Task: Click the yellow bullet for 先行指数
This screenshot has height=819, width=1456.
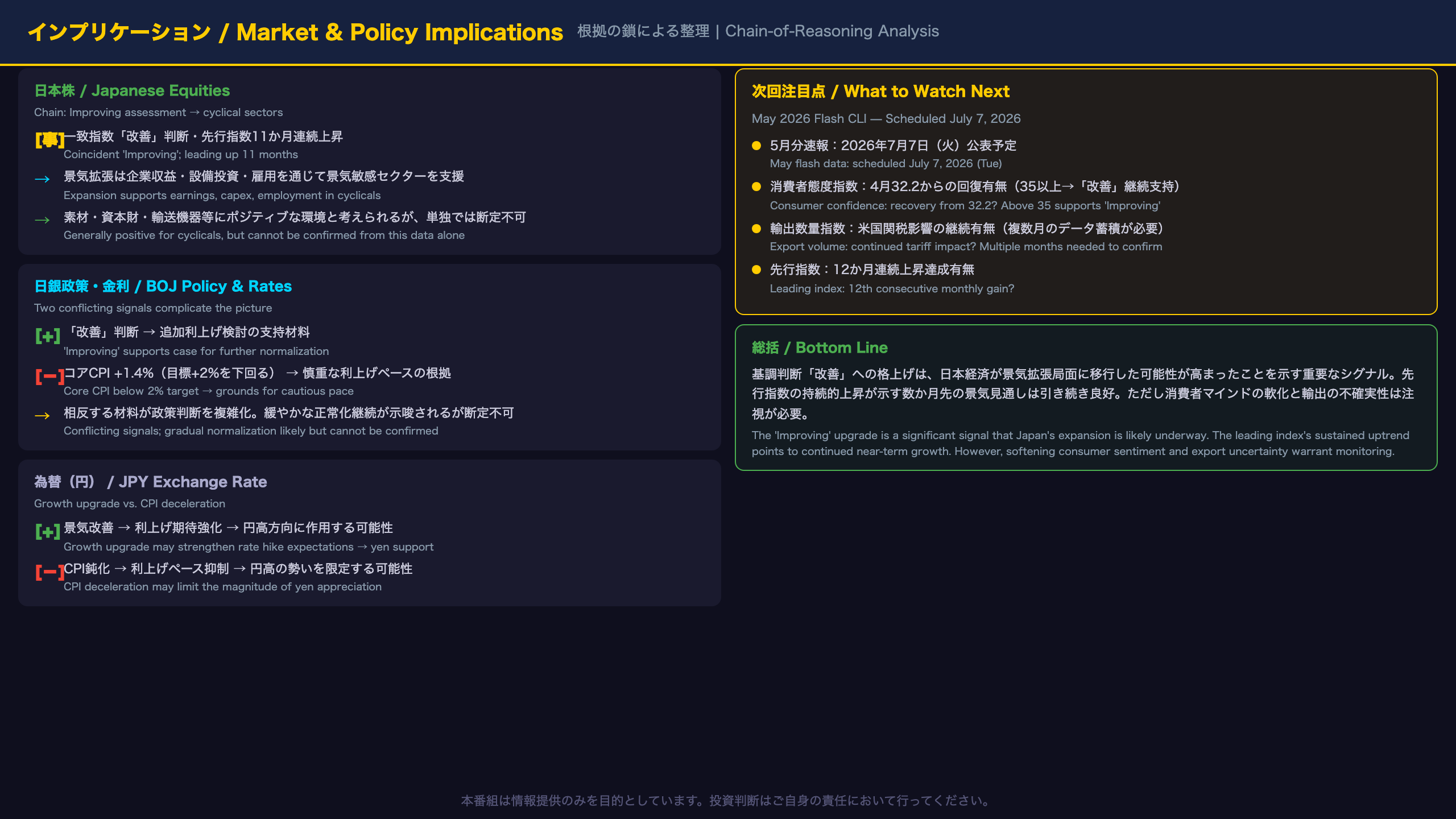Action: coord(756,270)
